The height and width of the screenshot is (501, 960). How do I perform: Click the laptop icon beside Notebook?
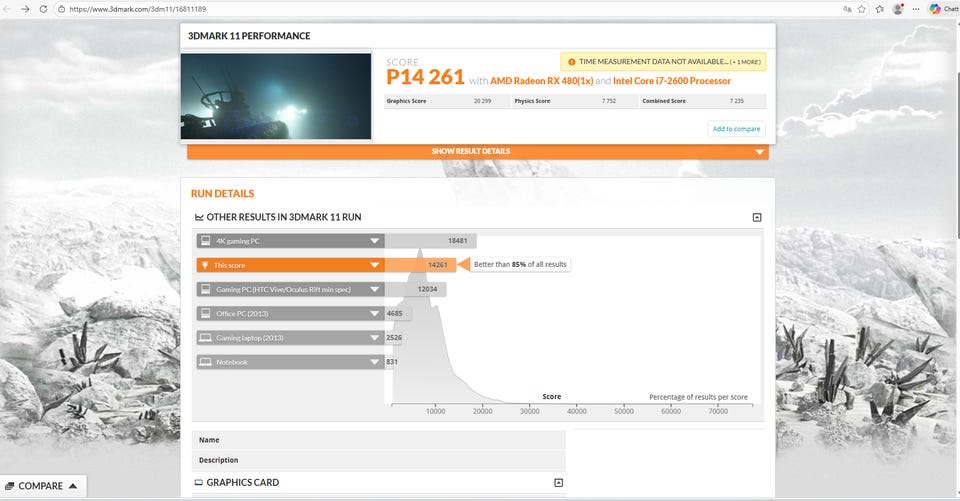(205, 362)
